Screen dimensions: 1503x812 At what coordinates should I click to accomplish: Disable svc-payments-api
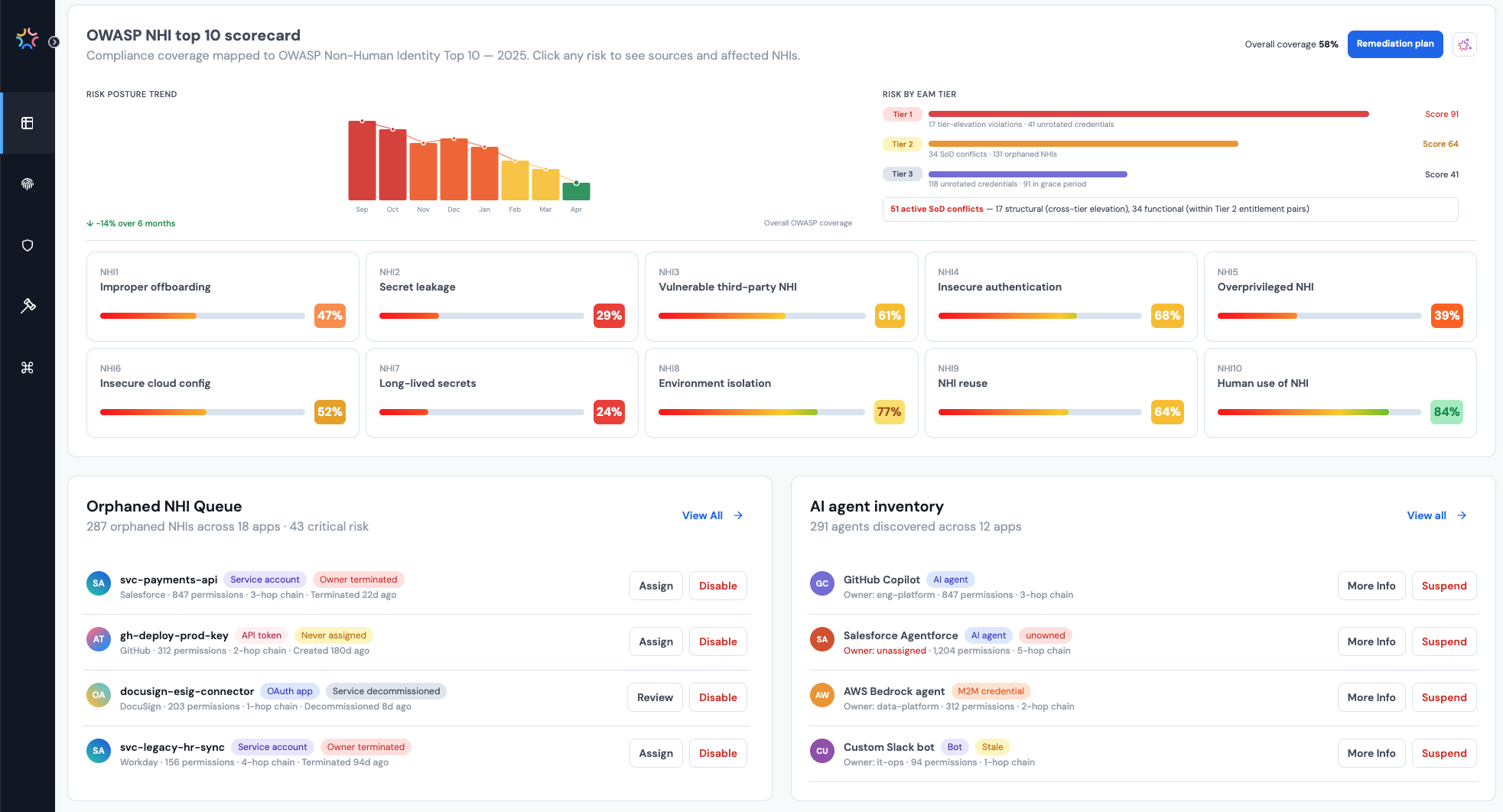(718, 586)
